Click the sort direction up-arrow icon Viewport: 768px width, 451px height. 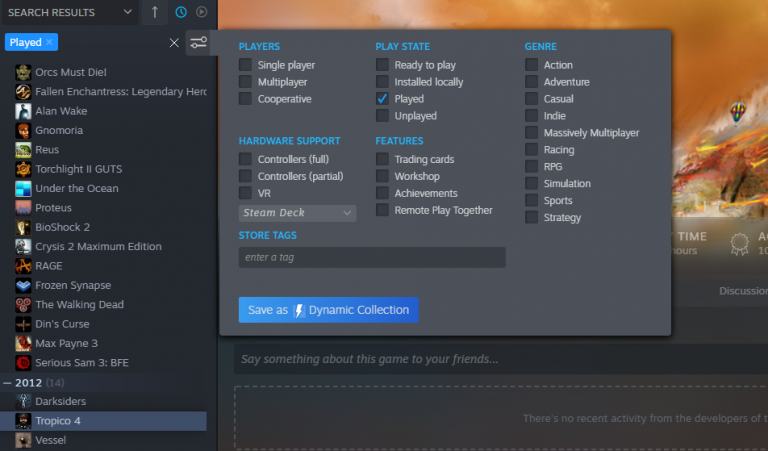(155, 12)
